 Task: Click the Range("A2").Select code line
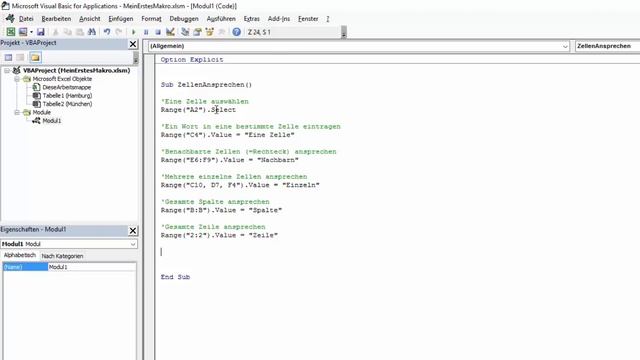point(198,110)
